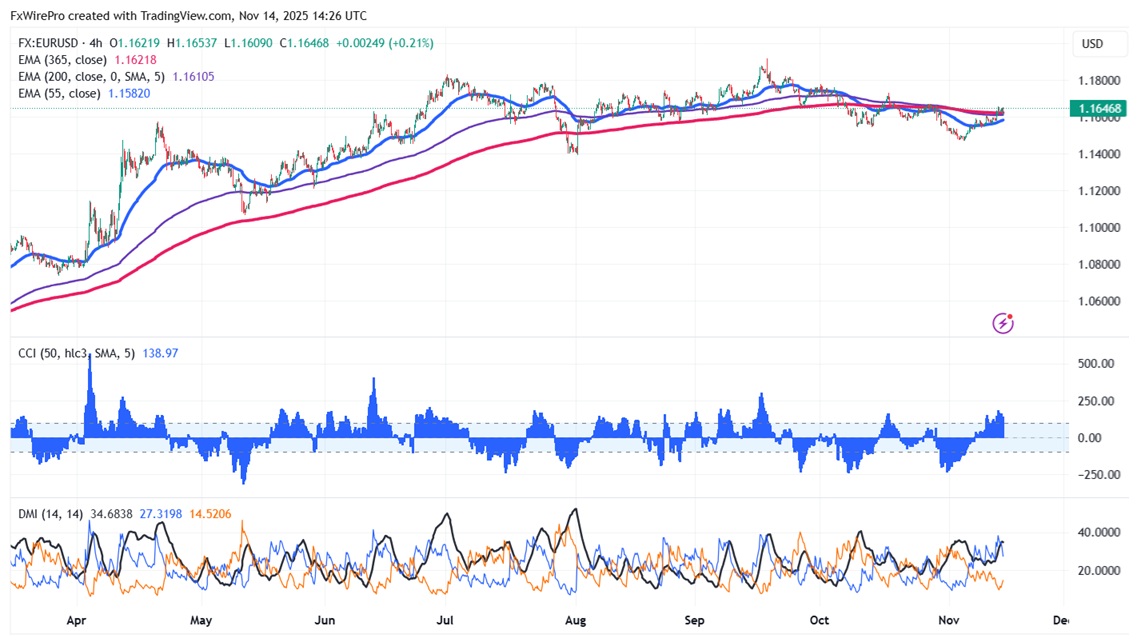Click the DMI +DI value 27.3198
This screenshot has height=637, width=1129.
point(161,514)
